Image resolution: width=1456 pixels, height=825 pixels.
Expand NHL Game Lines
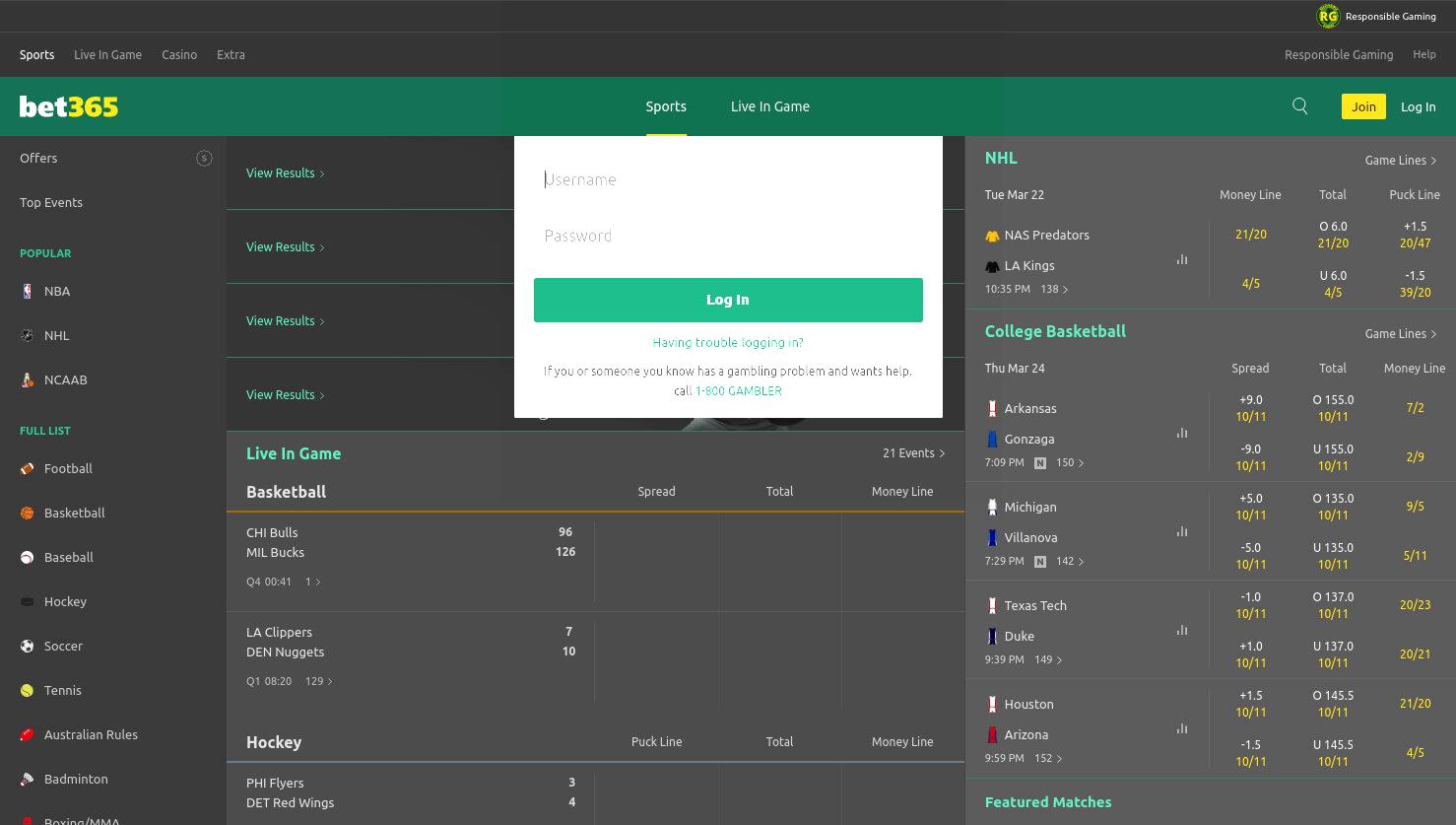coord(1401,160)
